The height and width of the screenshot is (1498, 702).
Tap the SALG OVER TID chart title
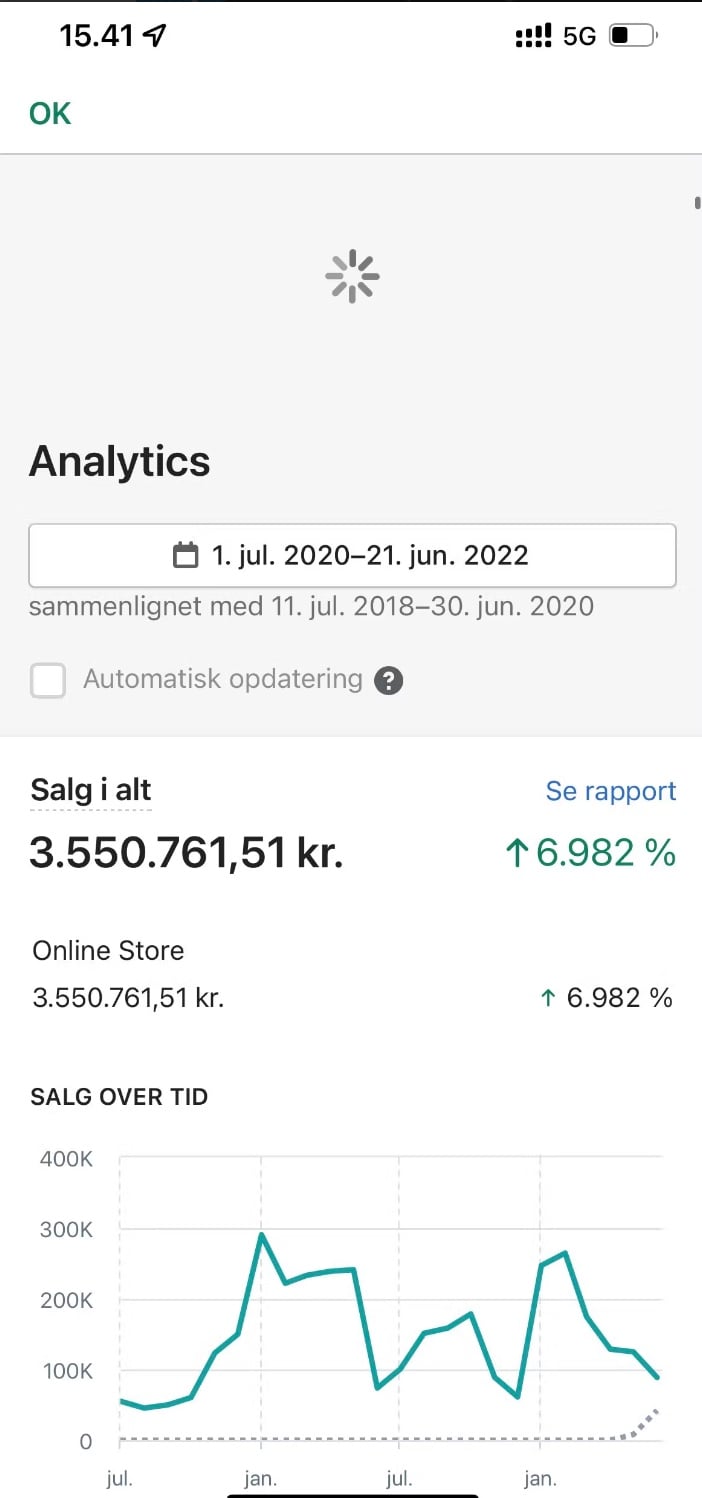tap(120, 1097)
